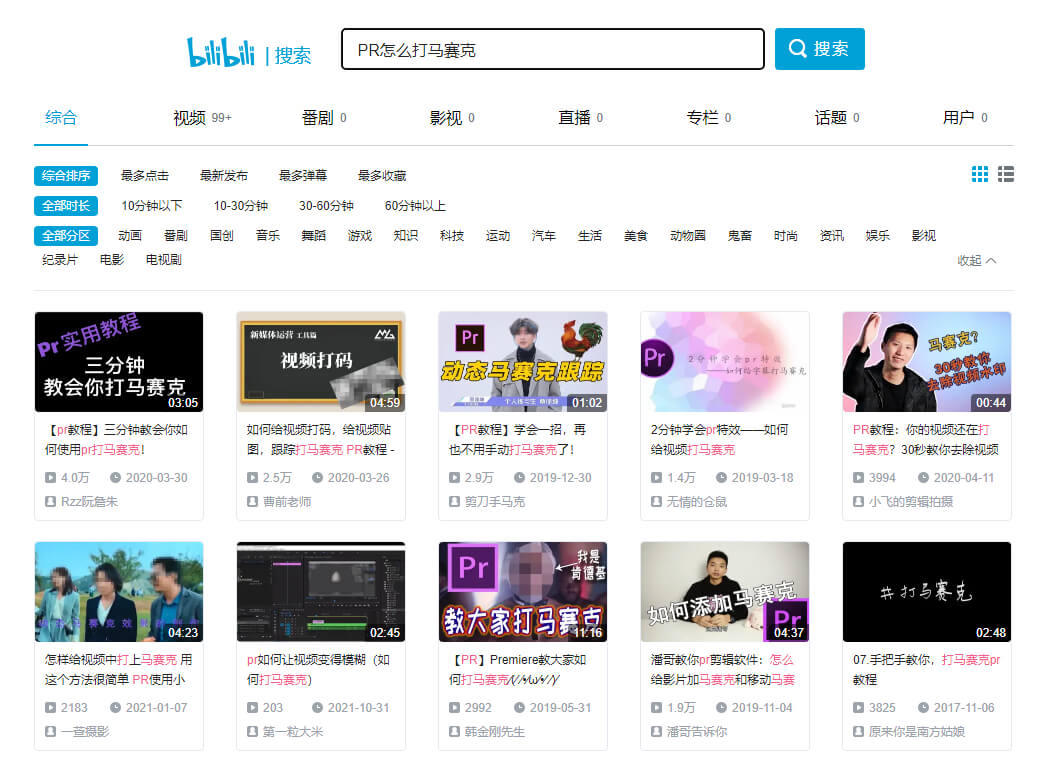Switch to grid view layout icon

(980, 174)
